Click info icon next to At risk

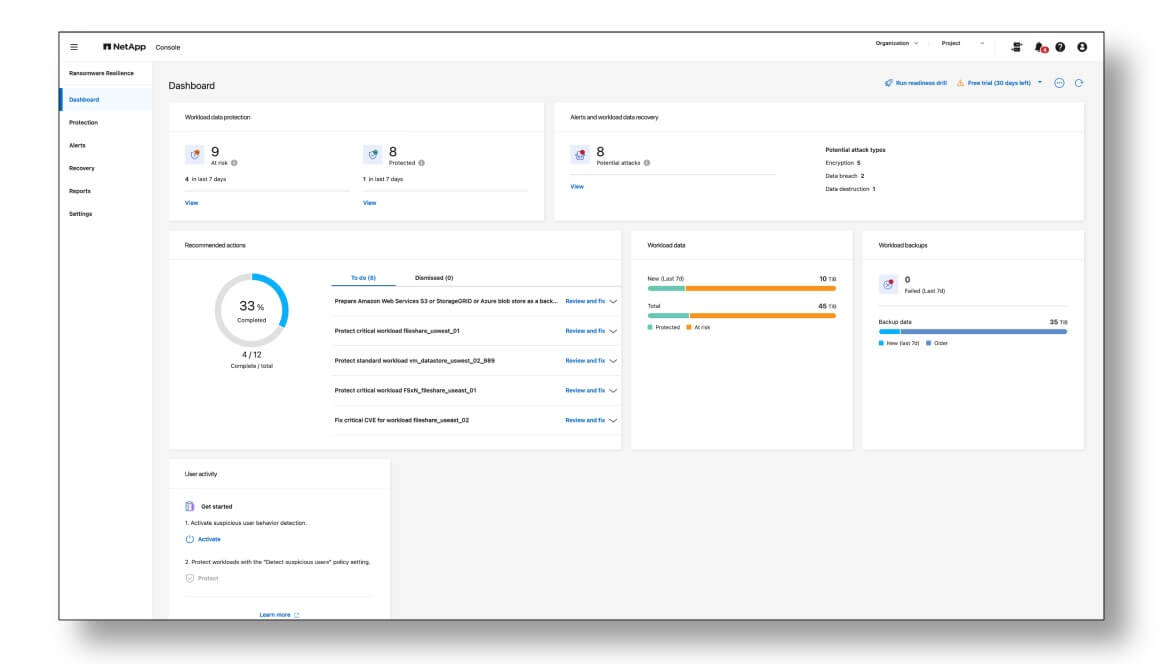tap(234, 162)
